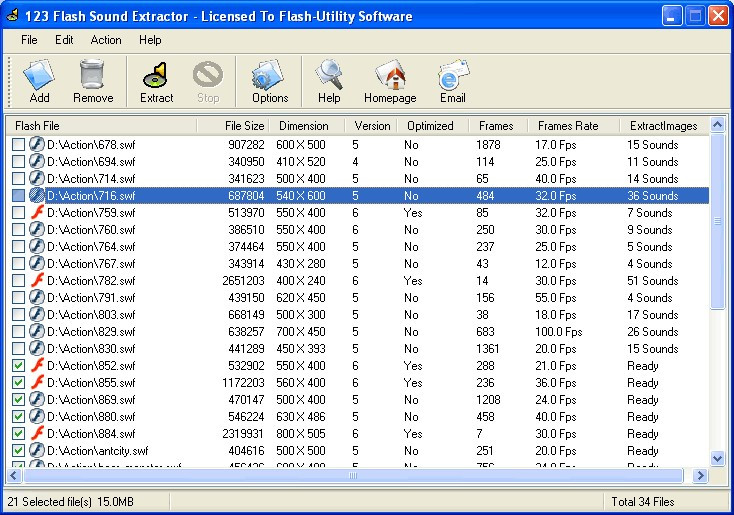Open the Homepage house icon

click(x=389, y=74)
